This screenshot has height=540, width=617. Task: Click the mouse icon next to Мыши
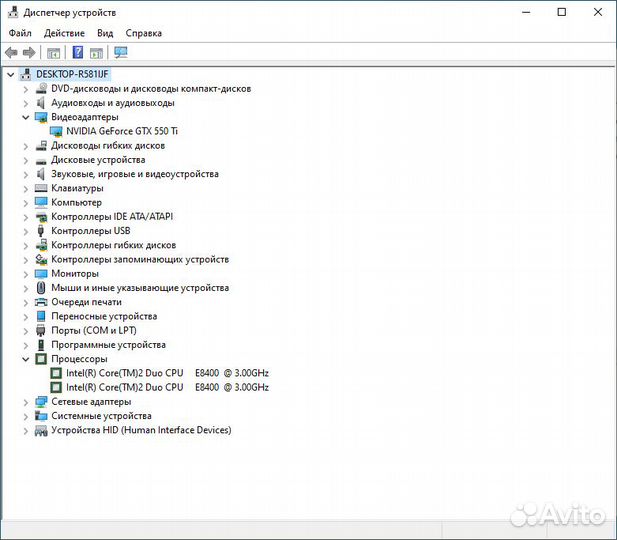(41, 288)
